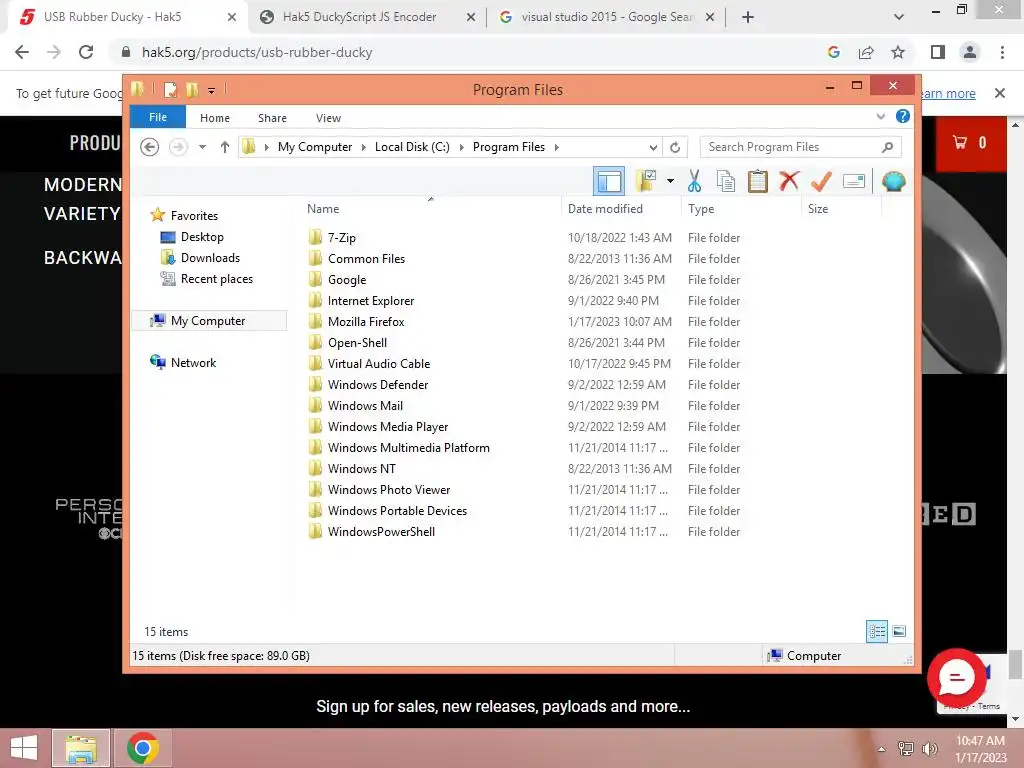Open the folder options toolbar icon
The image size is (1024, 768).
(x=645, y=181)
